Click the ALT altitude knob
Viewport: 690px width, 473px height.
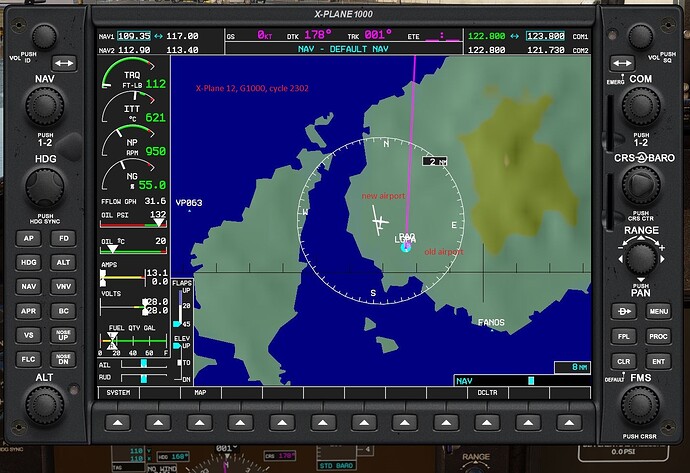(x=44, y=406)
